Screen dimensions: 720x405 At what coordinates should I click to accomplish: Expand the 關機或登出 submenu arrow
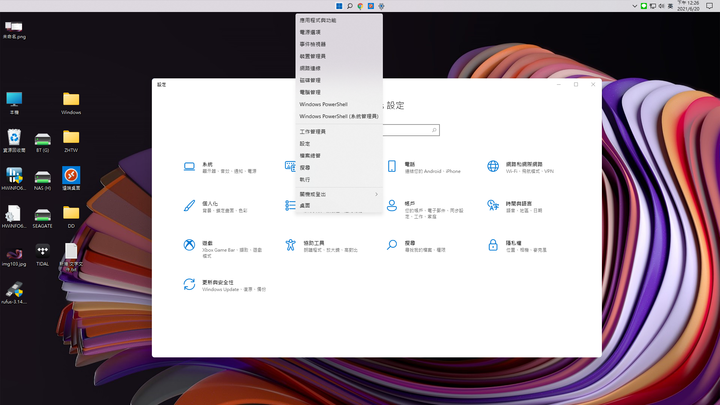click(376, 194)
